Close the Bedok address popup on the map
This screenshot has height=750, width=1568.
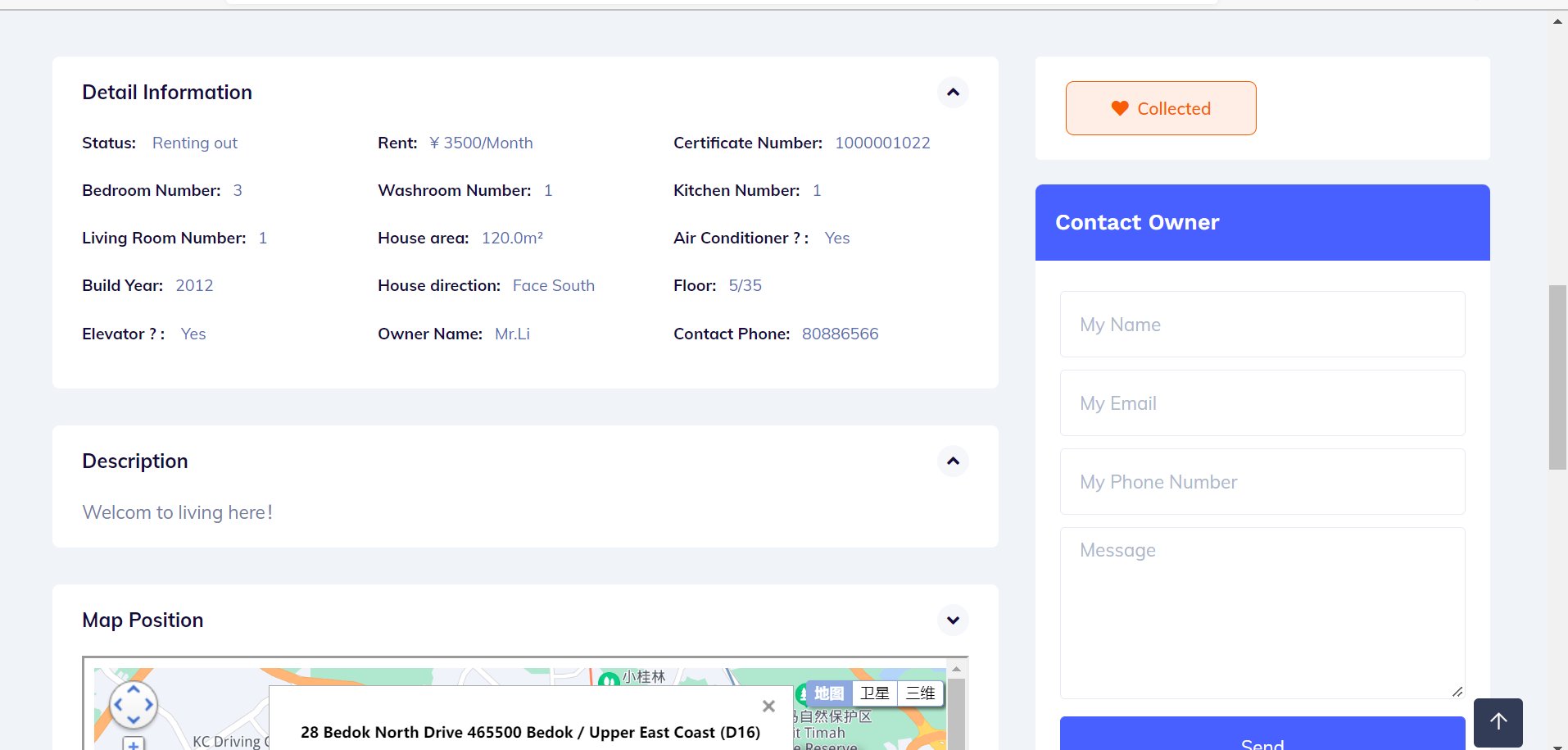[768, 706]
